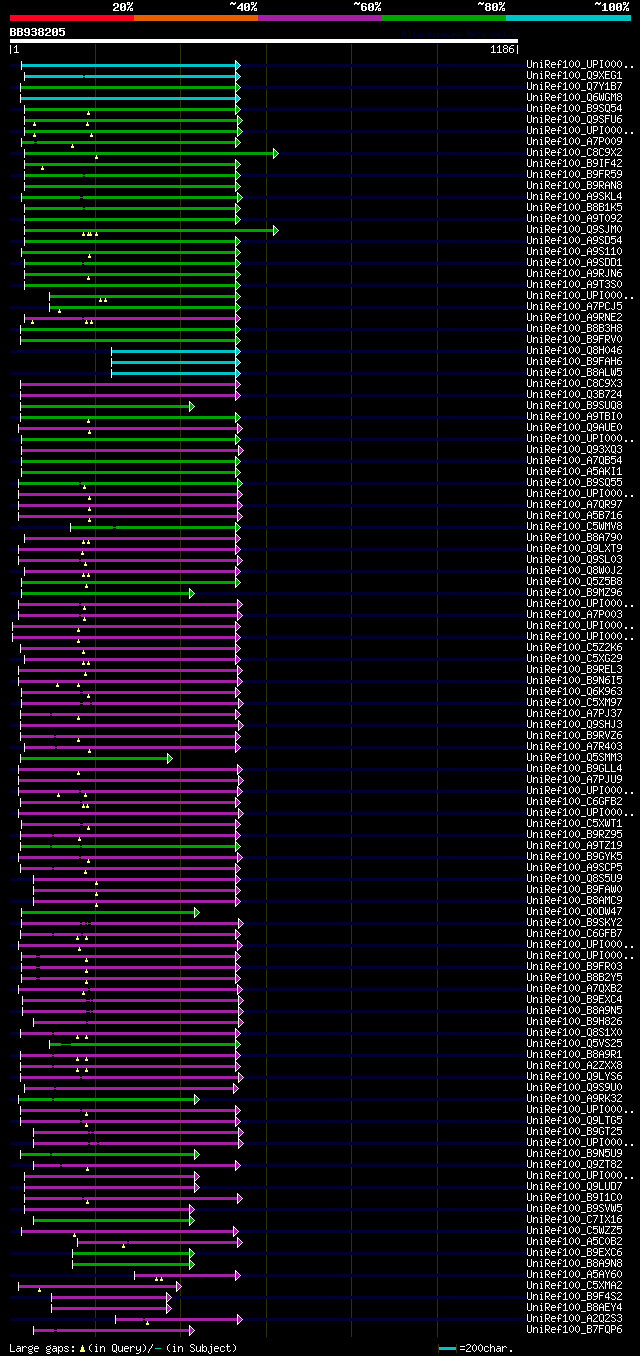Select label UniRef100_Q9ZT82

pyautogui.click(x=574, y=1165)
